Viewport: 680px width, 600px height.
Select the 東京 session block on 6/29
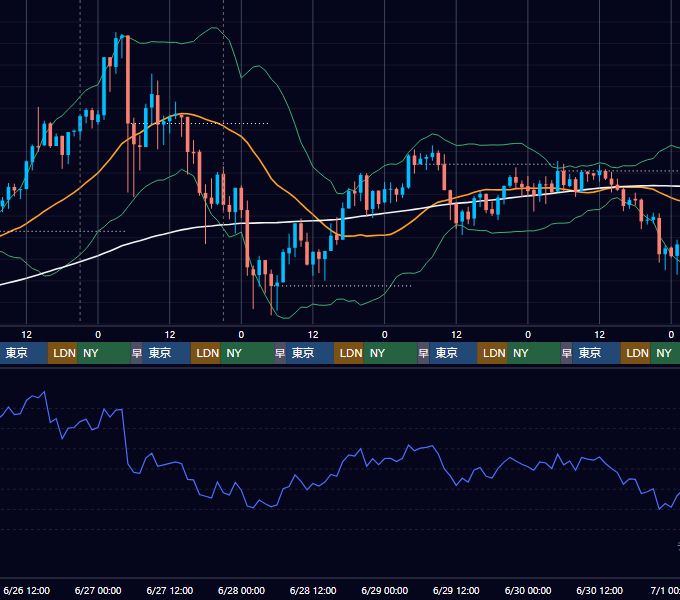click(453, 353)
